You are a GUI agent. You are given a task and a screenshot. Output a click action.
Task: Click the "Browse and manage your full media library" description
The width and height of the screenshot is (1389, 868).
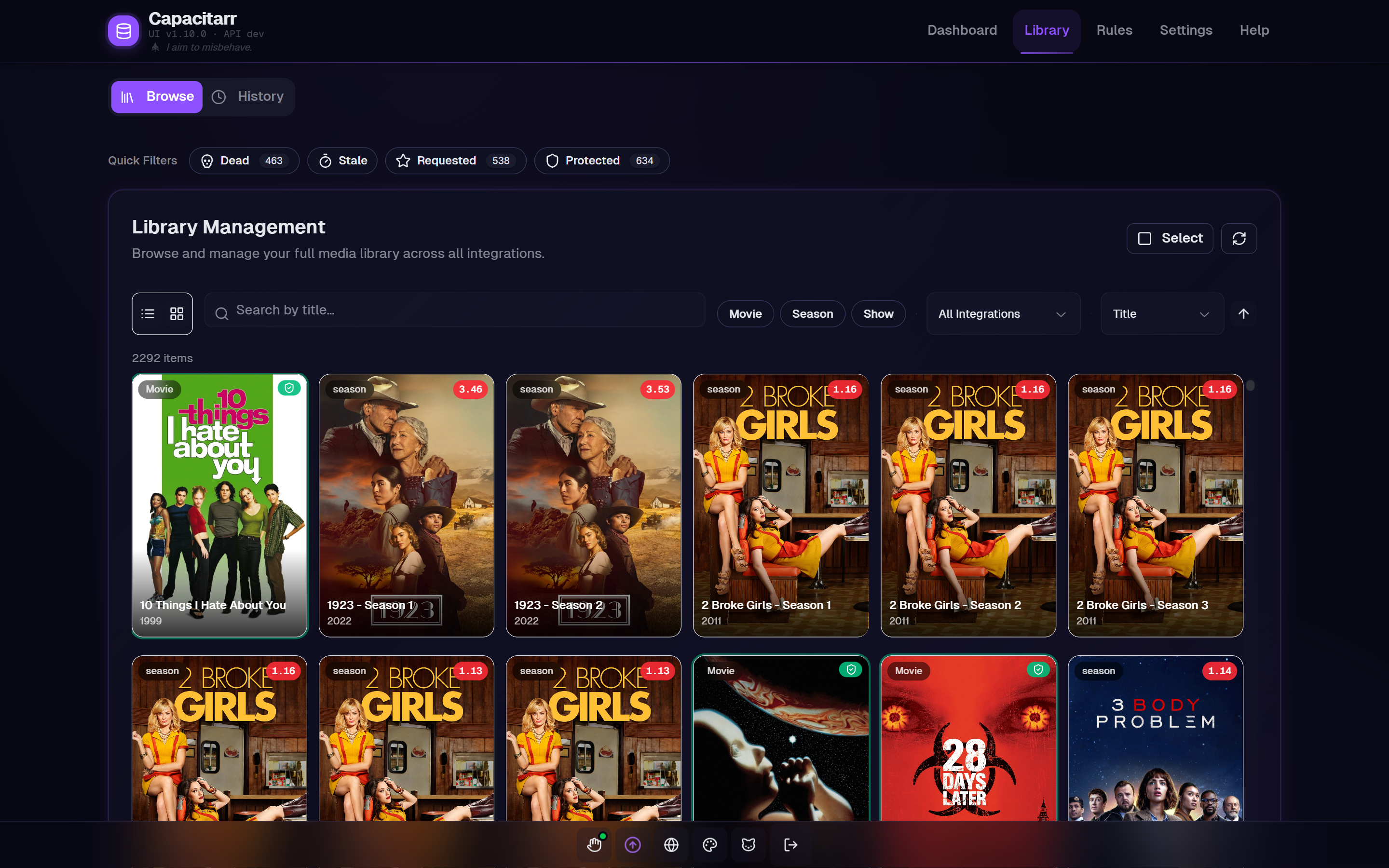(338, 254)
